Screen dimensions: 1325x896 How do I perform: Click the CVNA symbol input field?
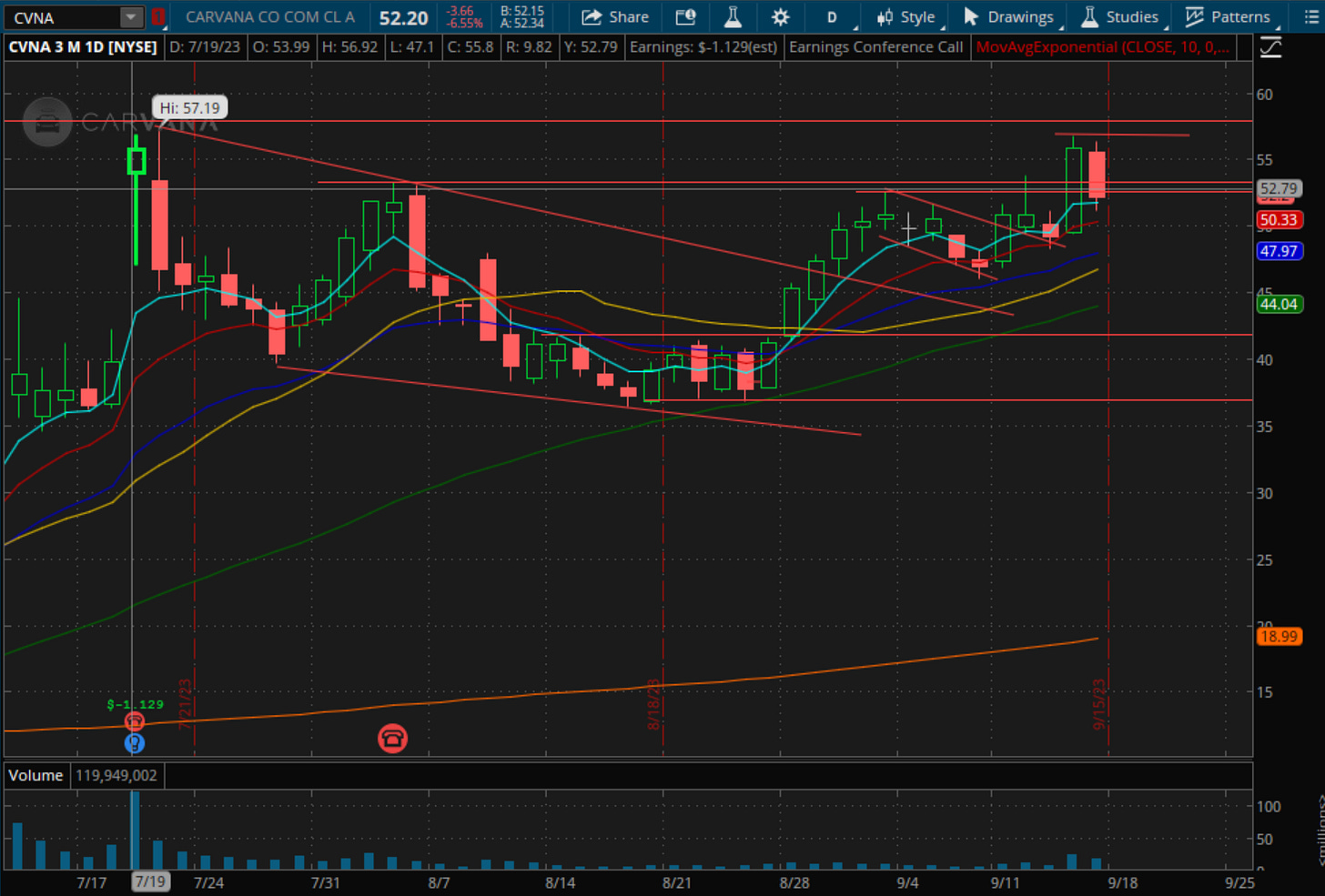point(62,17)
